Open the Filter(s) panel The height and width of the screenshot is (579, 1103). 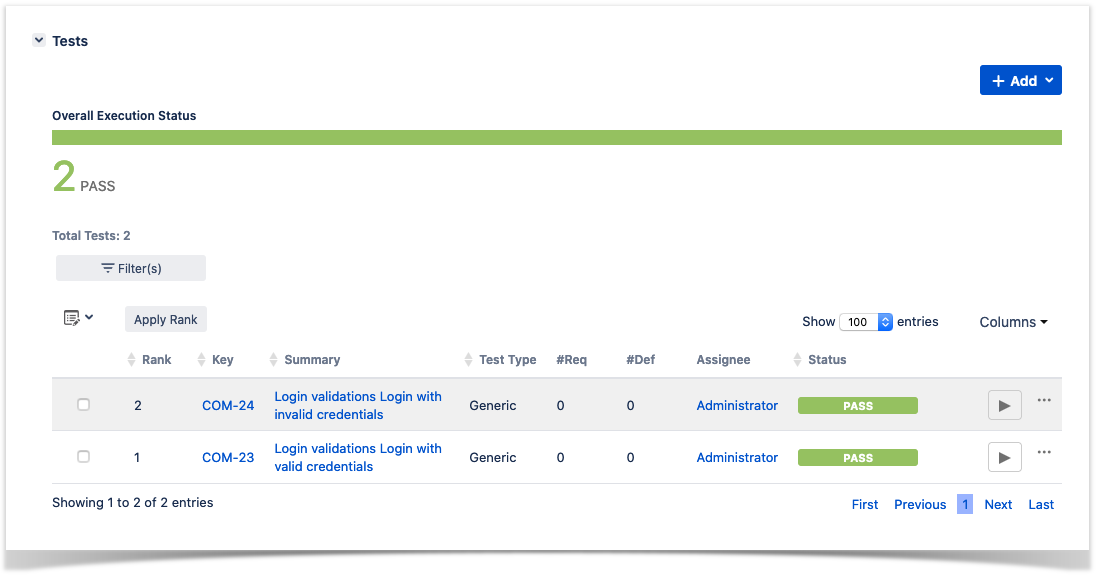131,268
